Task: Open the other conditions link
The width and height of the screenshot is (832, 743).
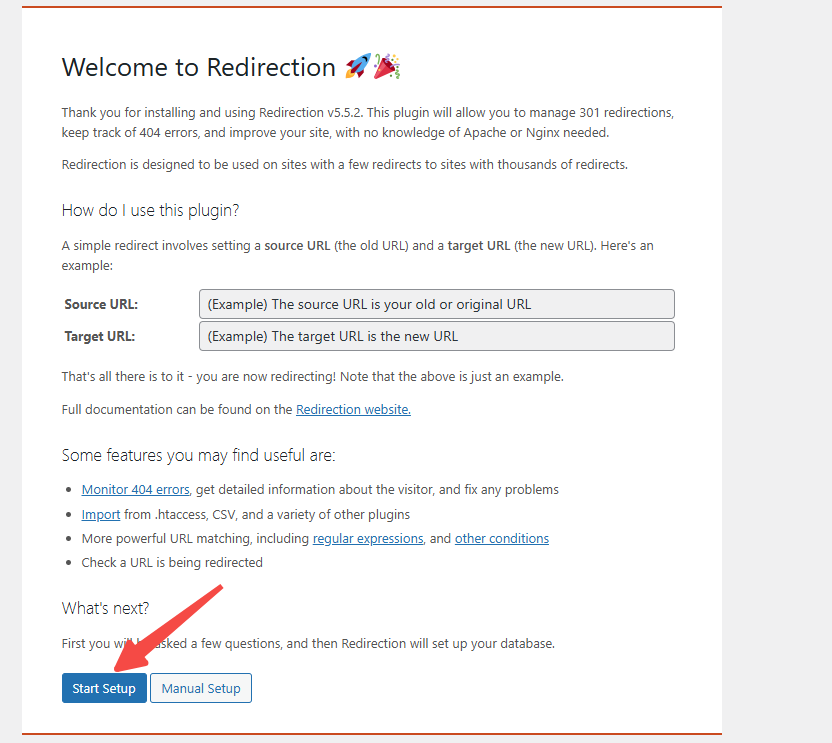Action: pos(501,538)
